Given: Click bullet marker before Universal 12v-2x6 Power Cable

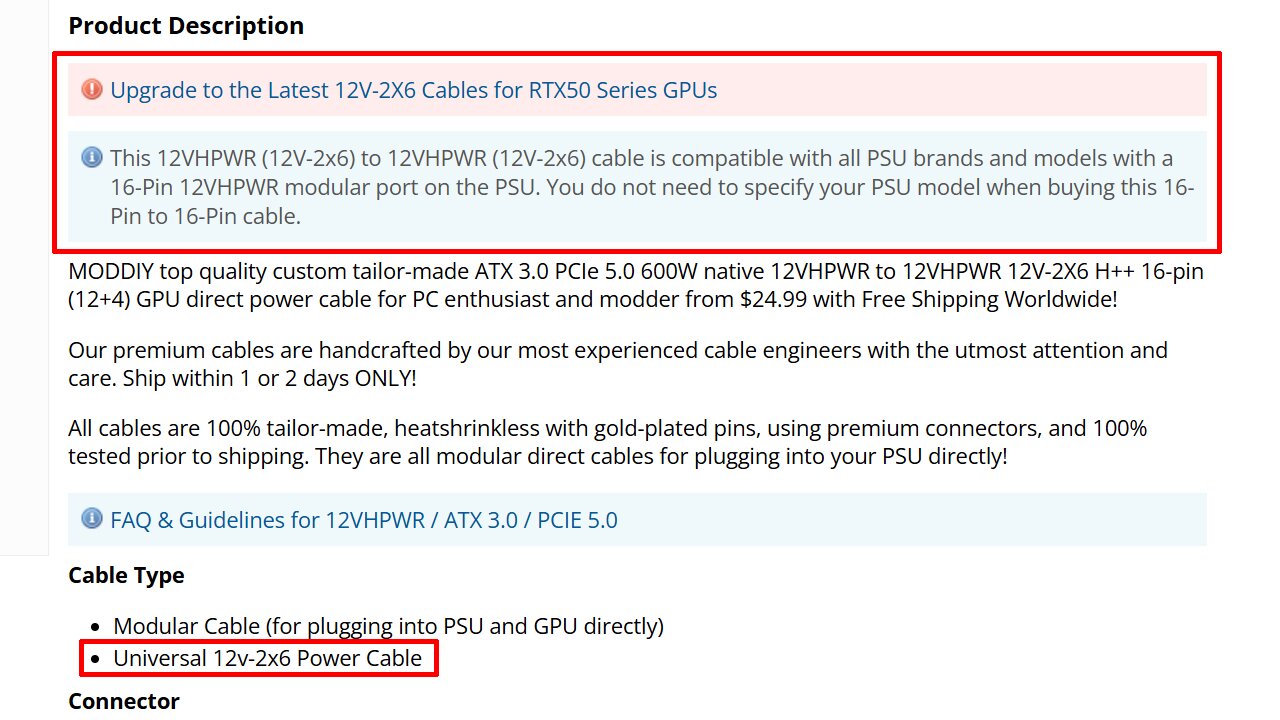Looking at the screenshot, I should point(95,659).
